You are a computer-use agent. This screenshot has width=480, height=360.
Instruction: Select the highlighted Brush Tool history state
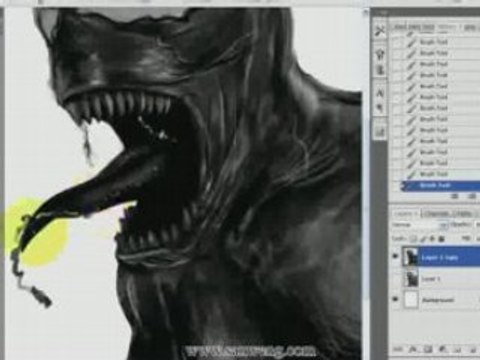(440, 185)
